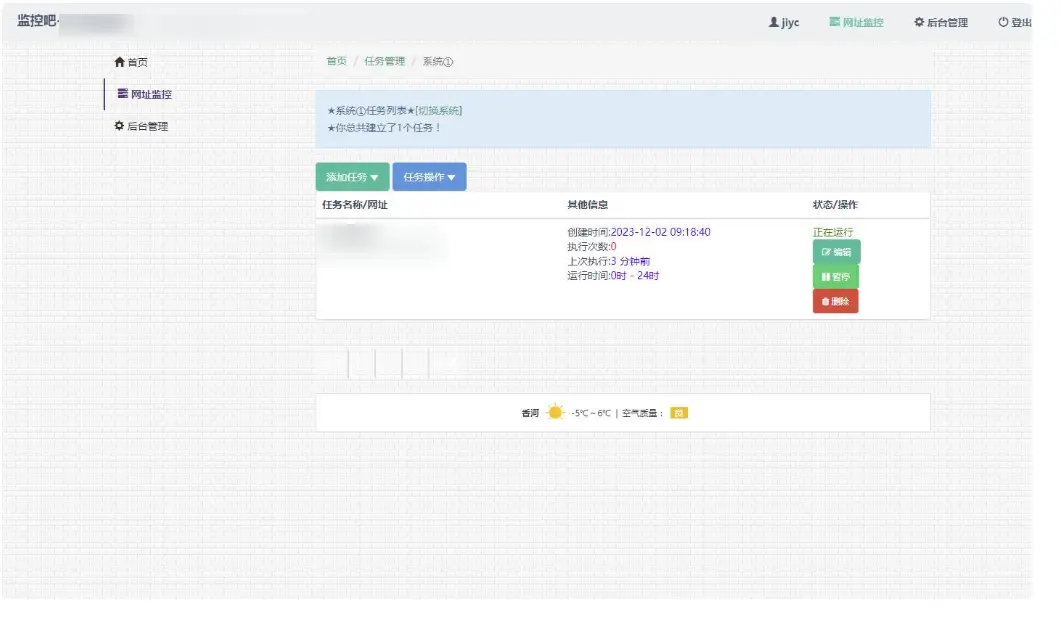Go to 首页 in the breadcrumb
Screen dimensions: 1061x624
(336, 61)
